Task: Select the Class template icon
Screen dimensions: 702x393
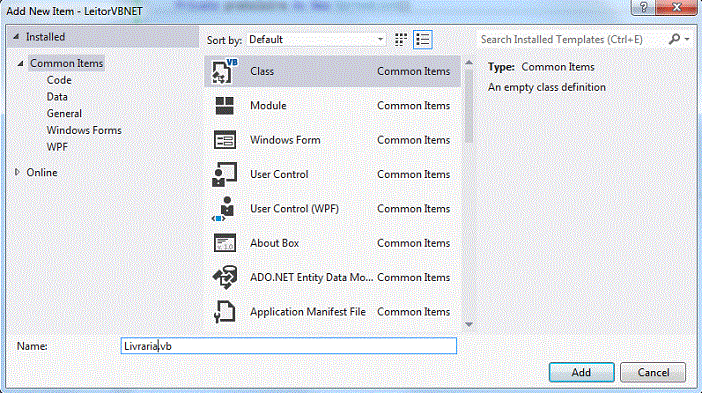Action: tap(224, 72)
